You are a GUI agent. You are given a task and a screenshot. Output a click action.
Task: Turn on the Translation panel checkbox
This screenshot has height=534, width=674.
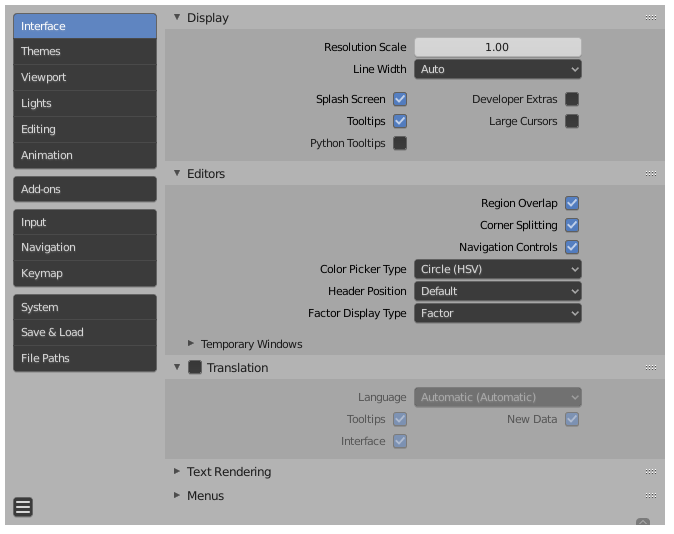click(195, 368)
